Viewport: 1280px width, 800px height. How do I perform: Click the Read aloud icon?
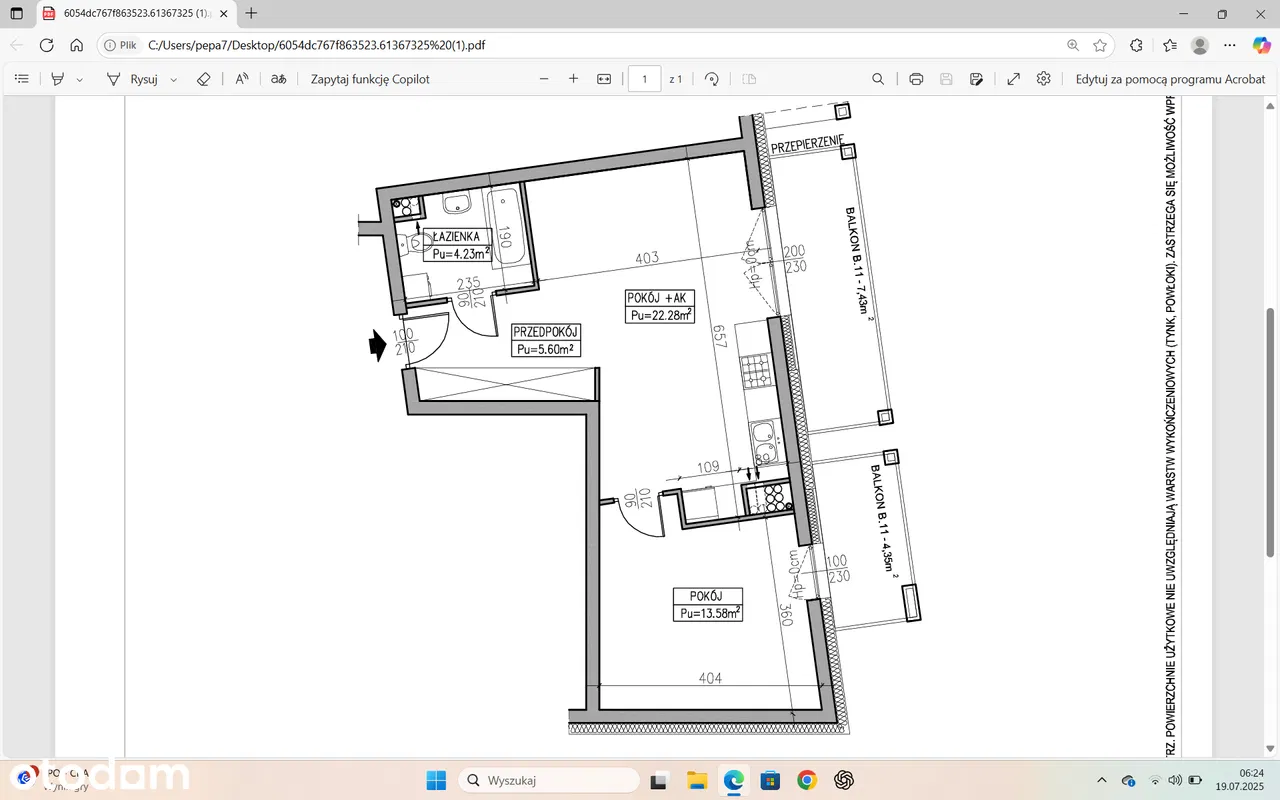(x=242, y=79)
